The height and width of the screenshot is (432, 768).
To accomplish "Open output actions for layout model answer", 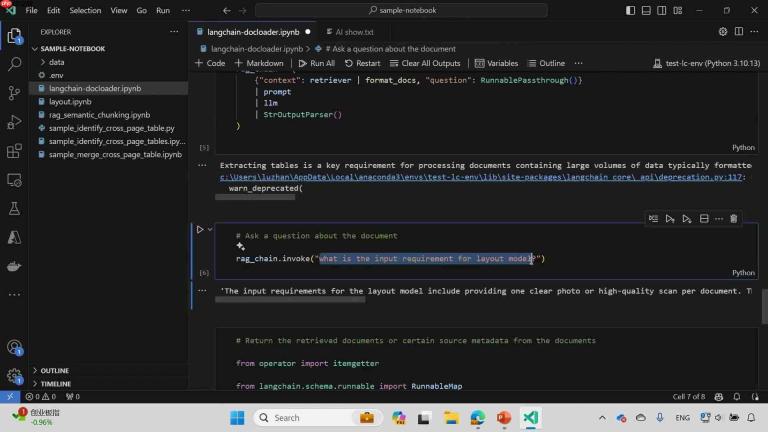I will click(x=202, y=291).
